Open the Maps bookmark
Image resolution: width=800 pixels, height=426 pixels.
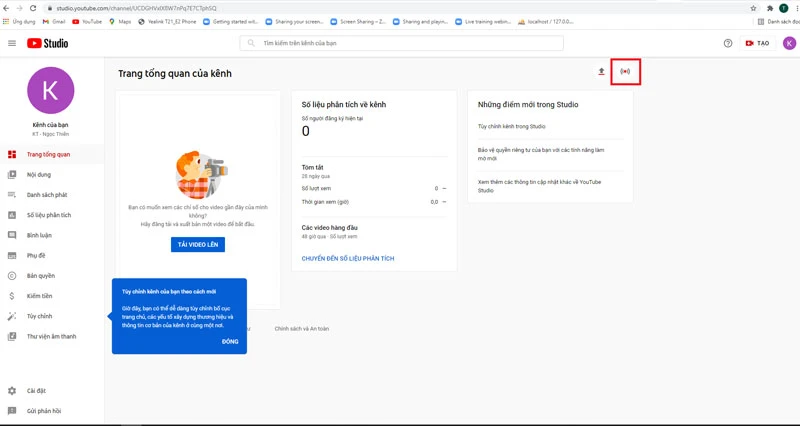[120, 22]
